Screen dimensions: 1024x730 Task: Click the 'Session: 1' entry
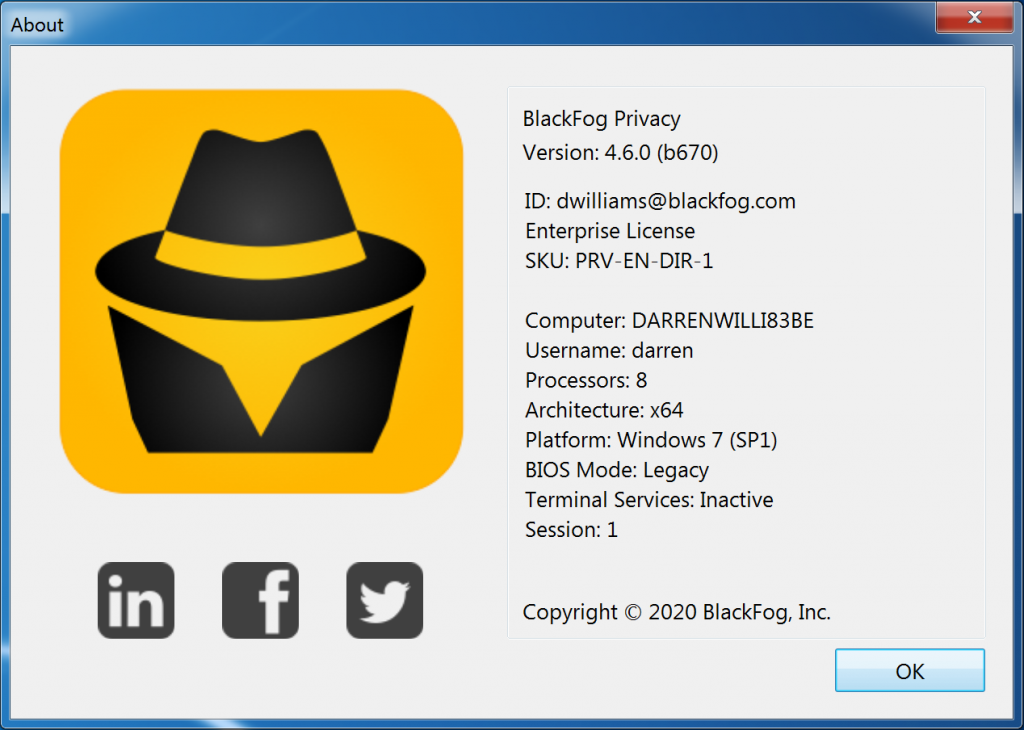coord(571,530)
